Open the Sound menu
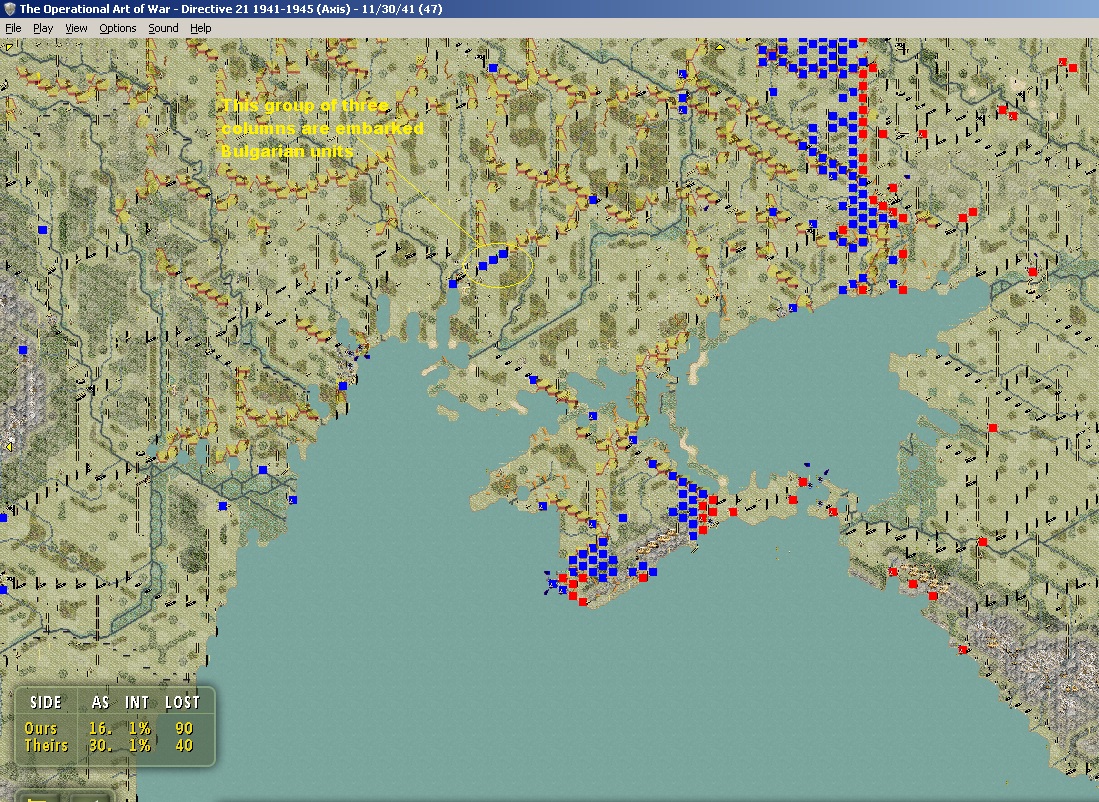This screenshot has height=802, width=1099. pos(163,28)
